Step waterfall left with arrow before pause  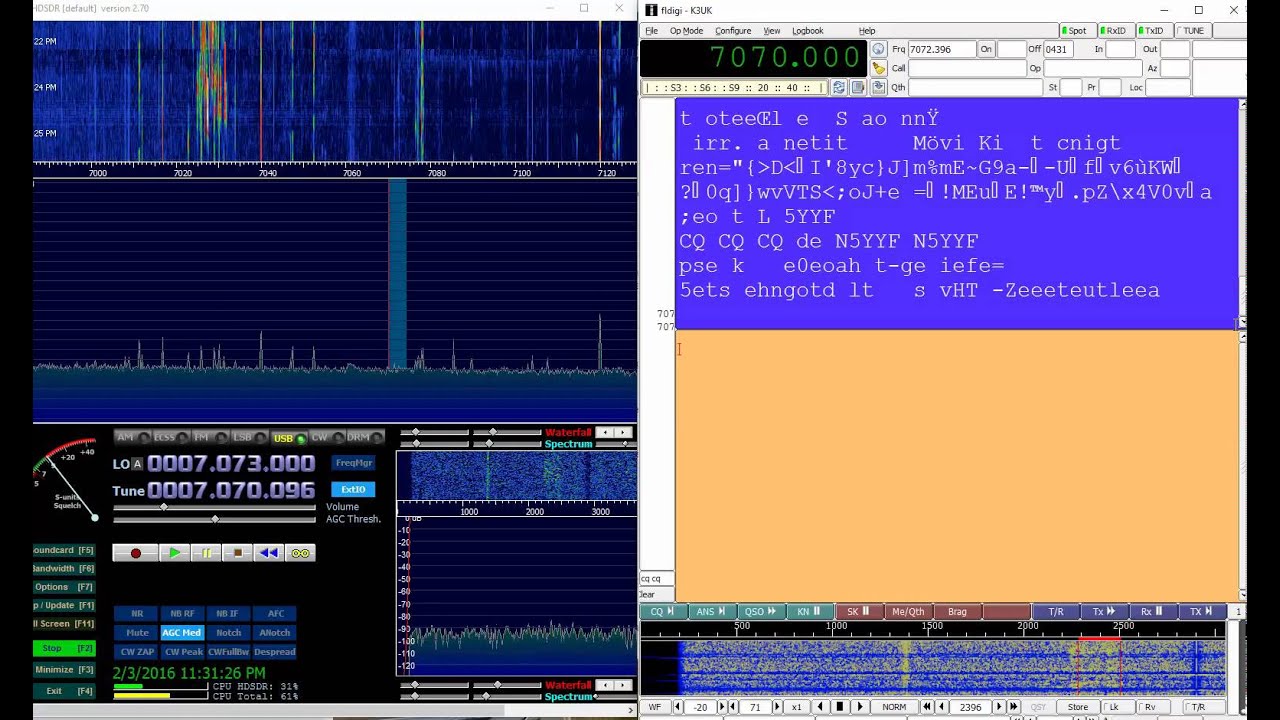coord(820,707)
